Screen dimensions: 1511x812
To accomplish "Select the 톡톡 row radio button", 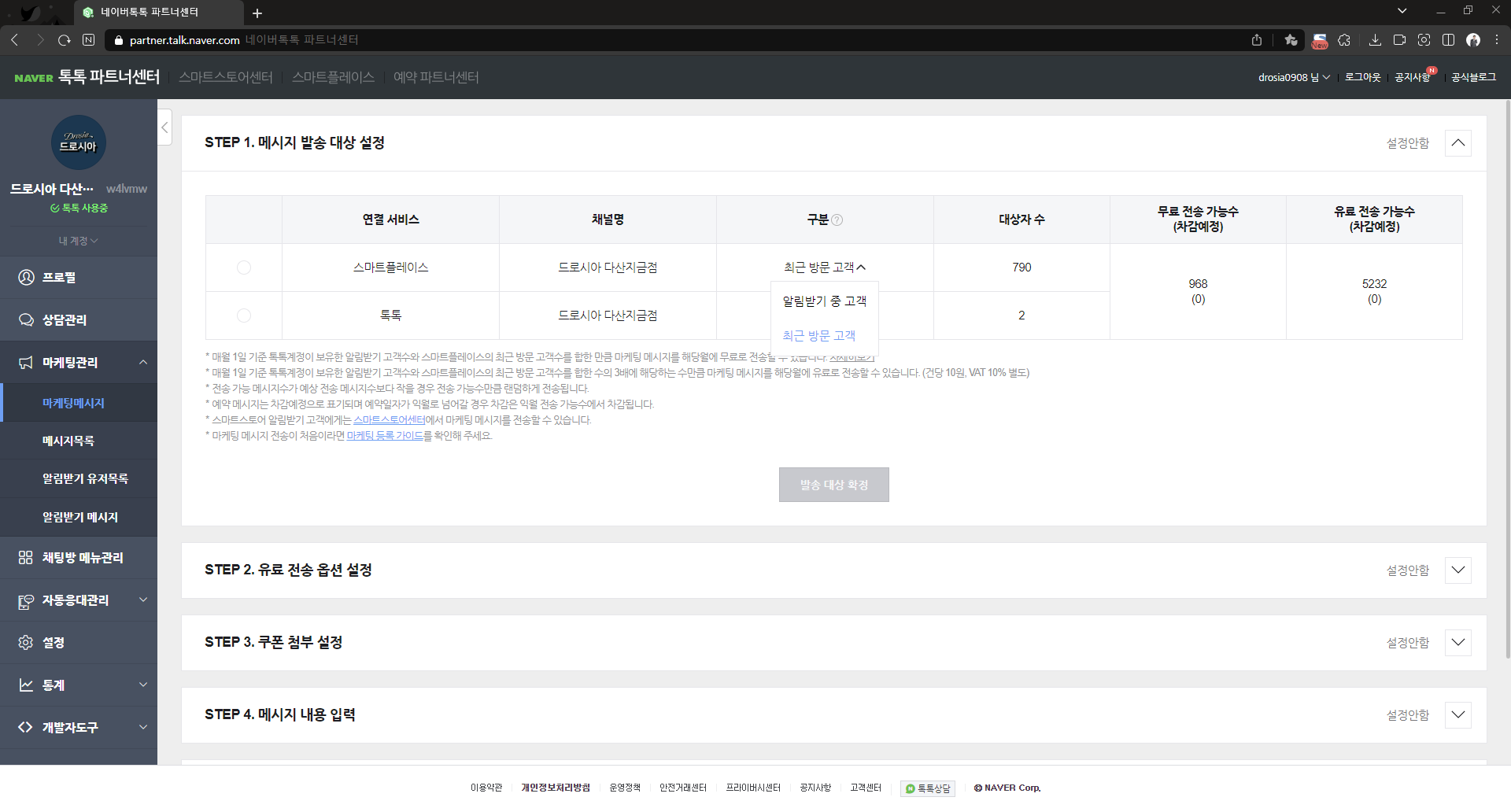I will (244, 316).
